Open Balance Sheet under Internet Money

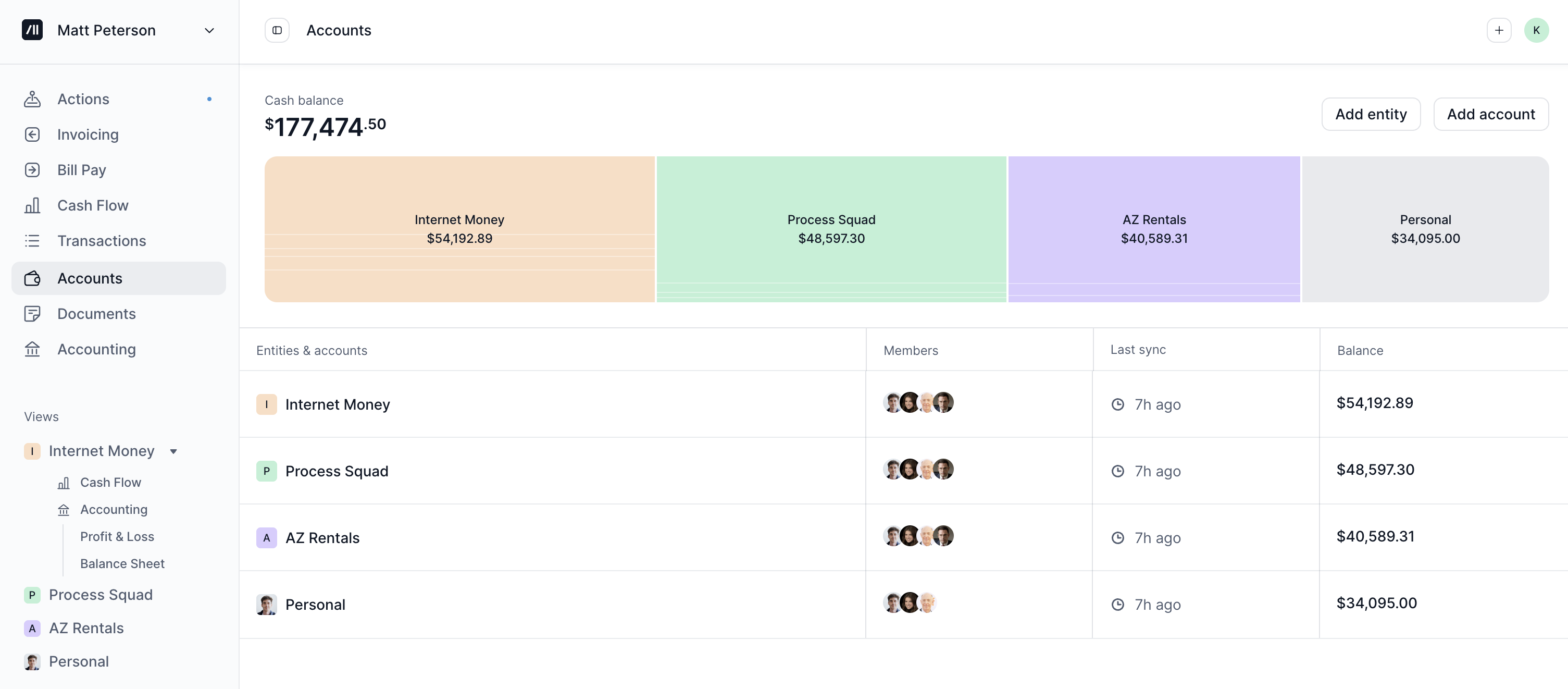(122, 563)
